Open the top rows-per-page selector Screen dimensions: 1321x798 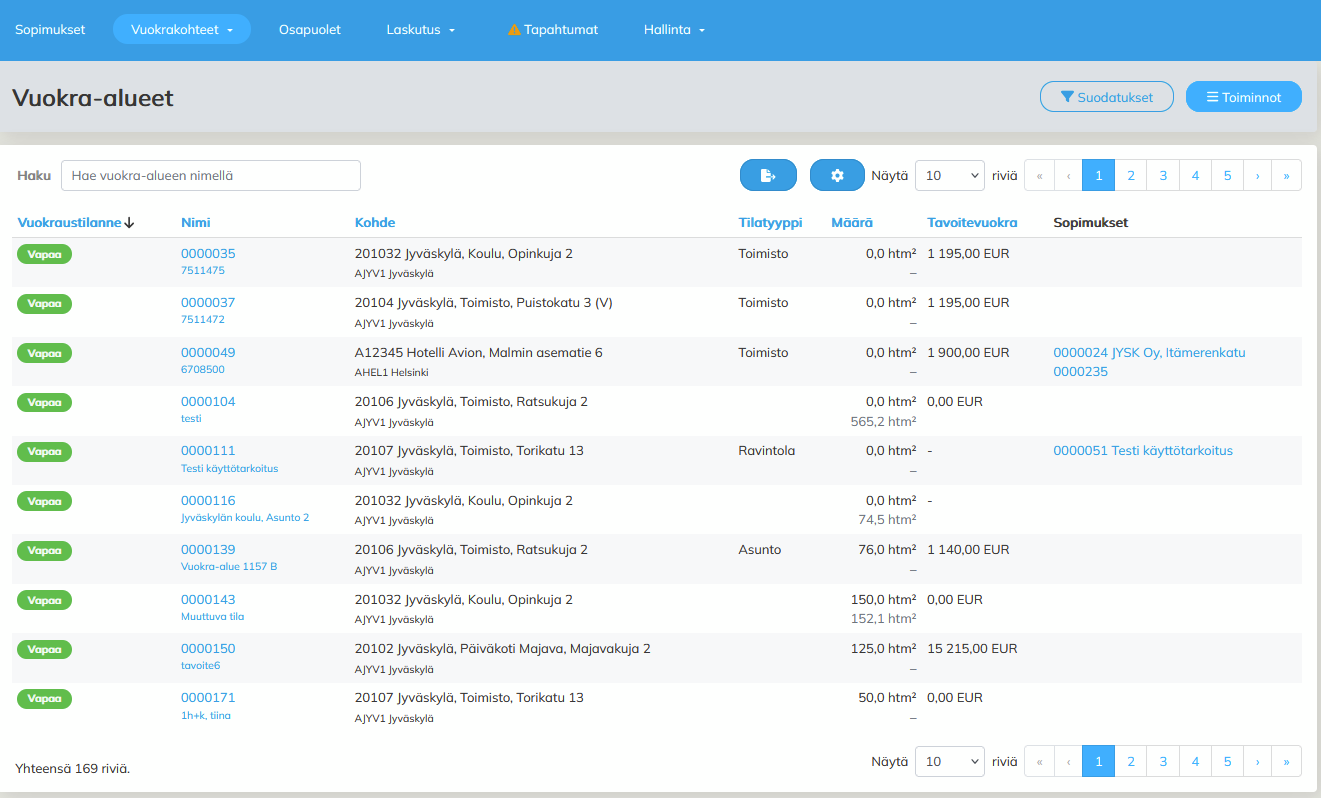pos(950,175)
